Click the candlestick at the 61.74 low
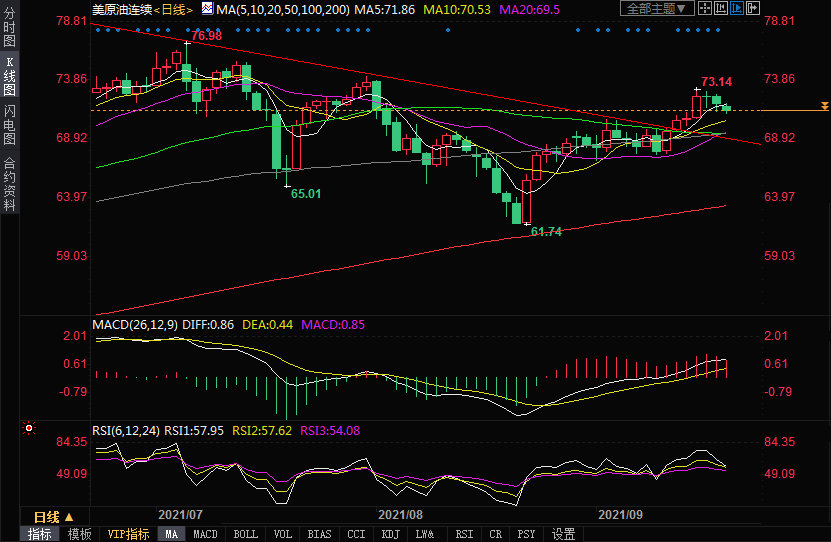 click(x=526, y=207)
